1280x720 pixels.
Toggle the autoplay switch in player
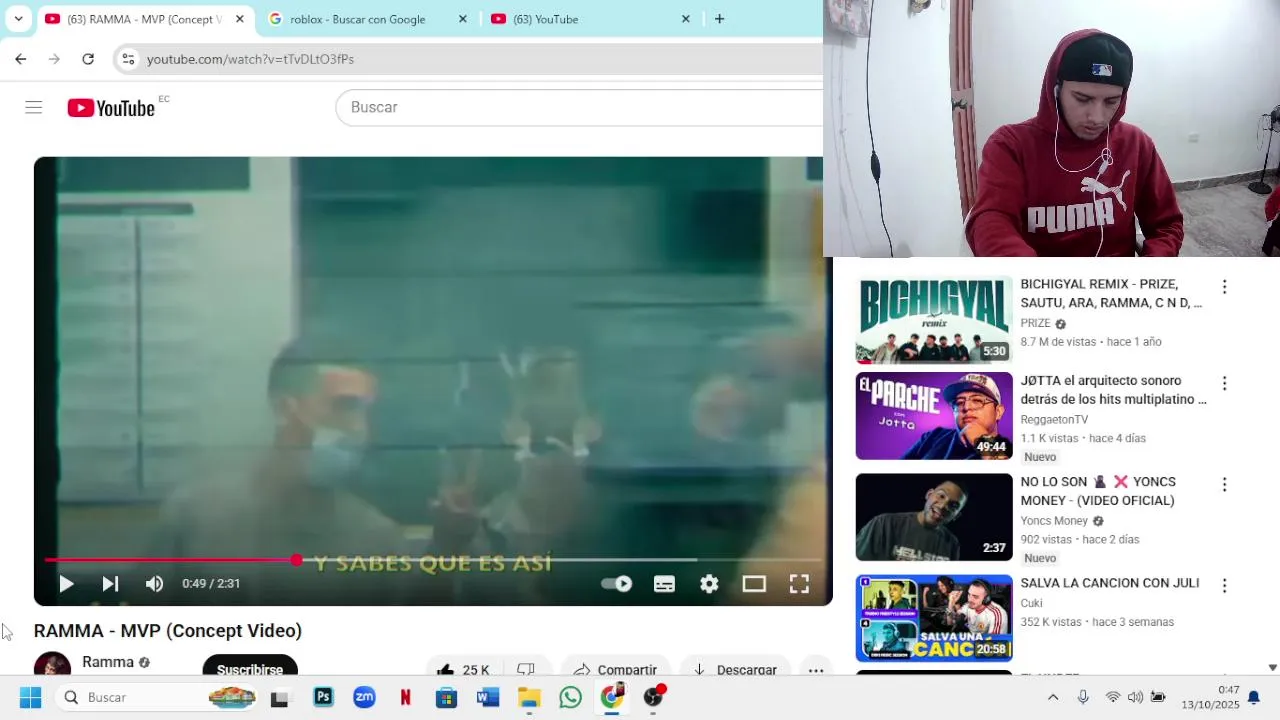[x=617, y=584]
